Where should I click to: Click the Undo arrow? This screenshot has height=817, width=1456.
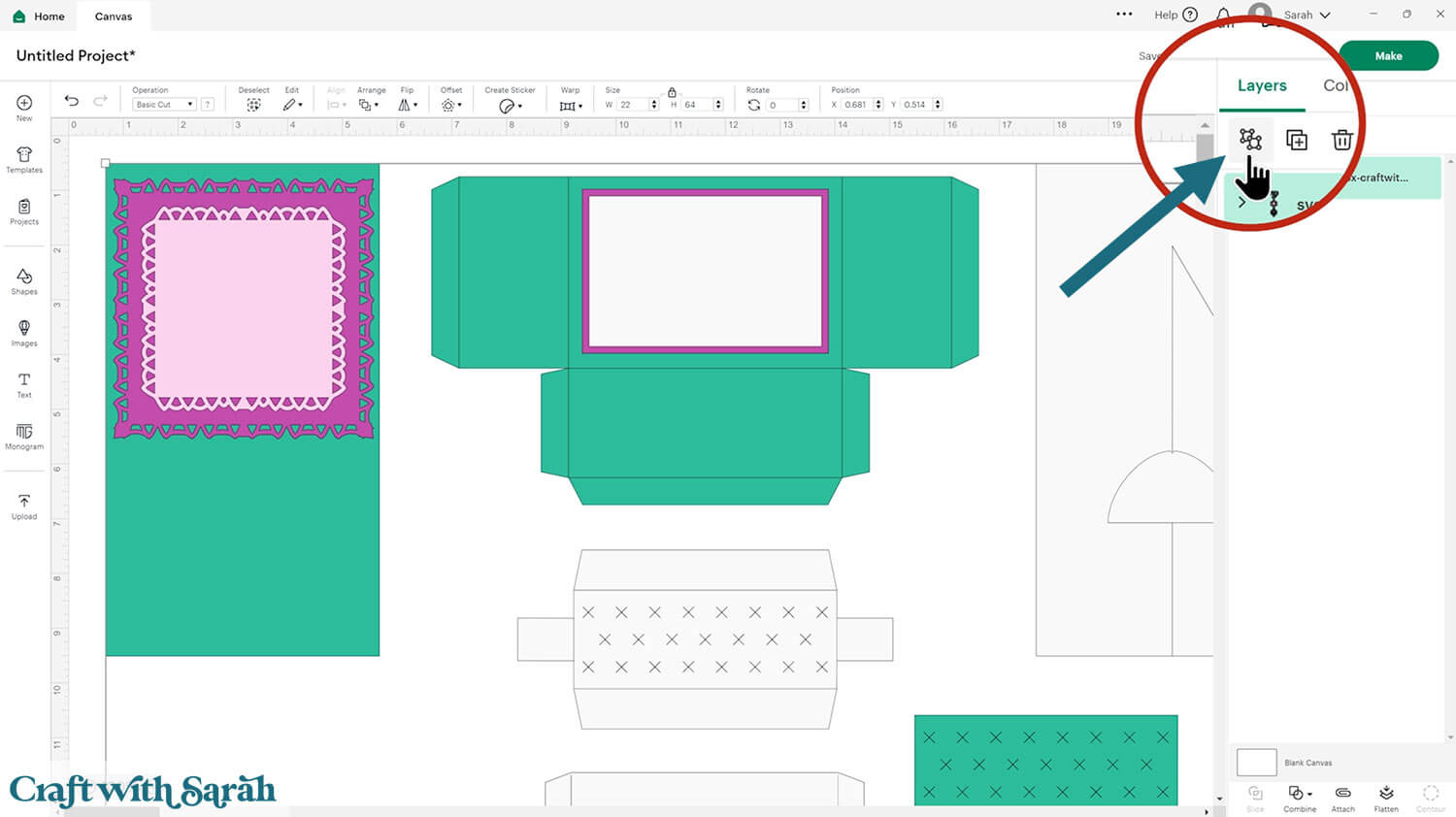coord(72,101)
